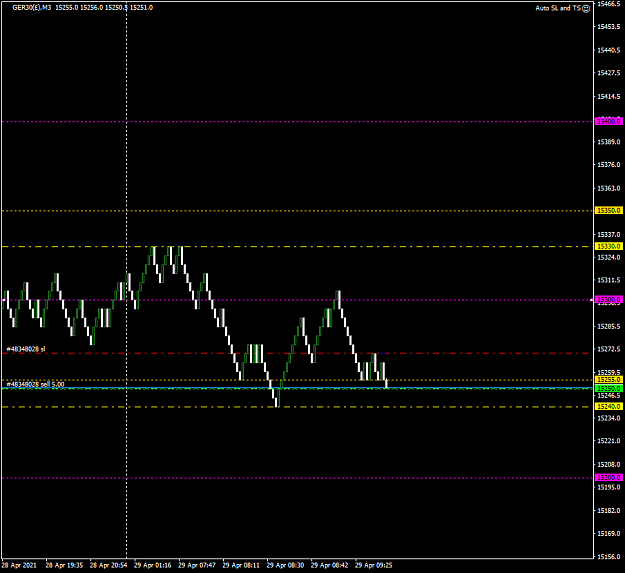Click the 15337.0 price scale value

609,234
